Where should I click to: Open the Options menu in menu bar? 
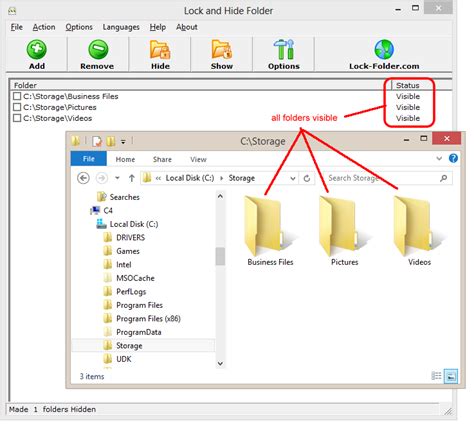[79, 27]
